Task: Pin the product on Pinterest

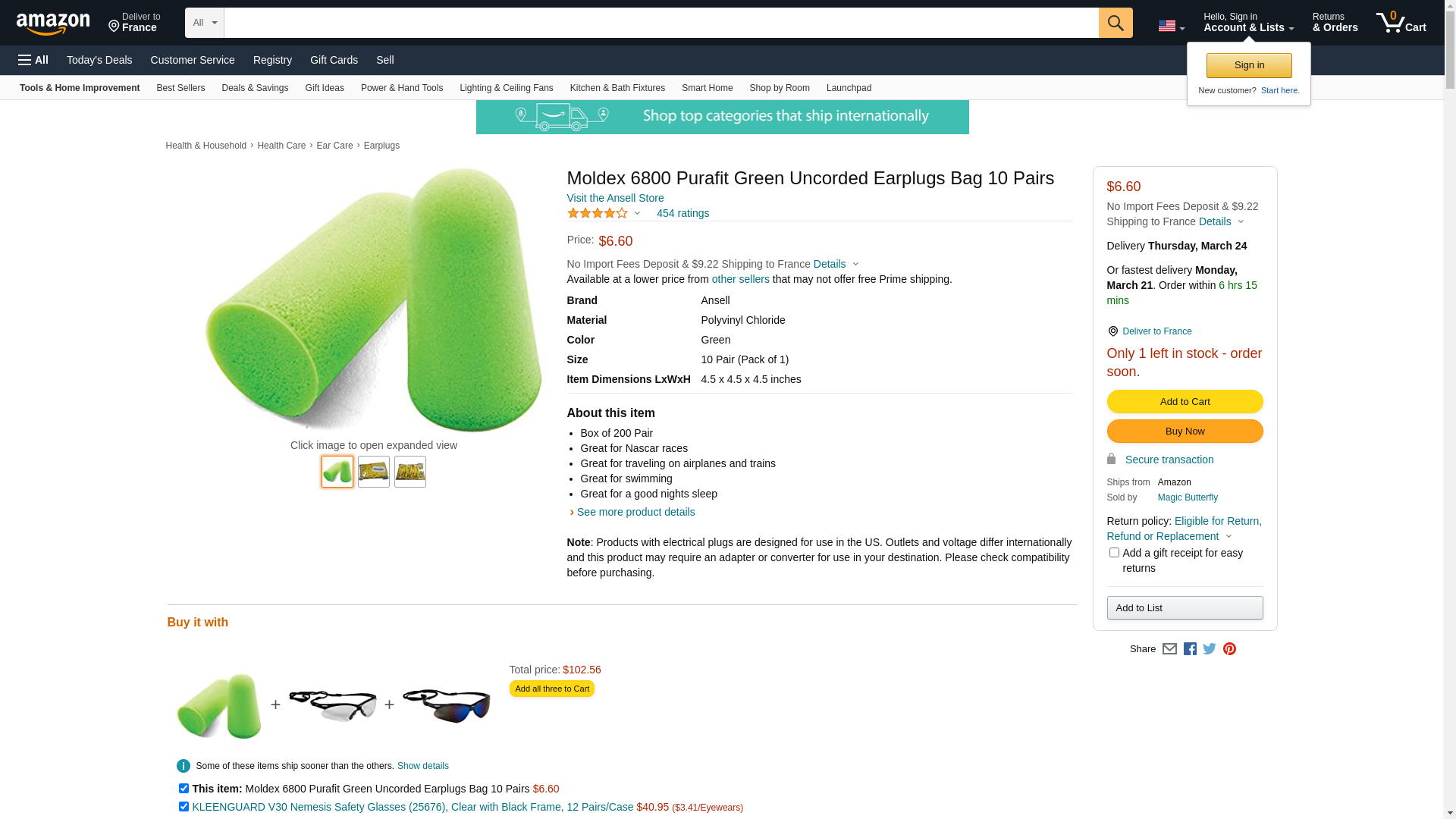Action: [x=1229, y=649]
